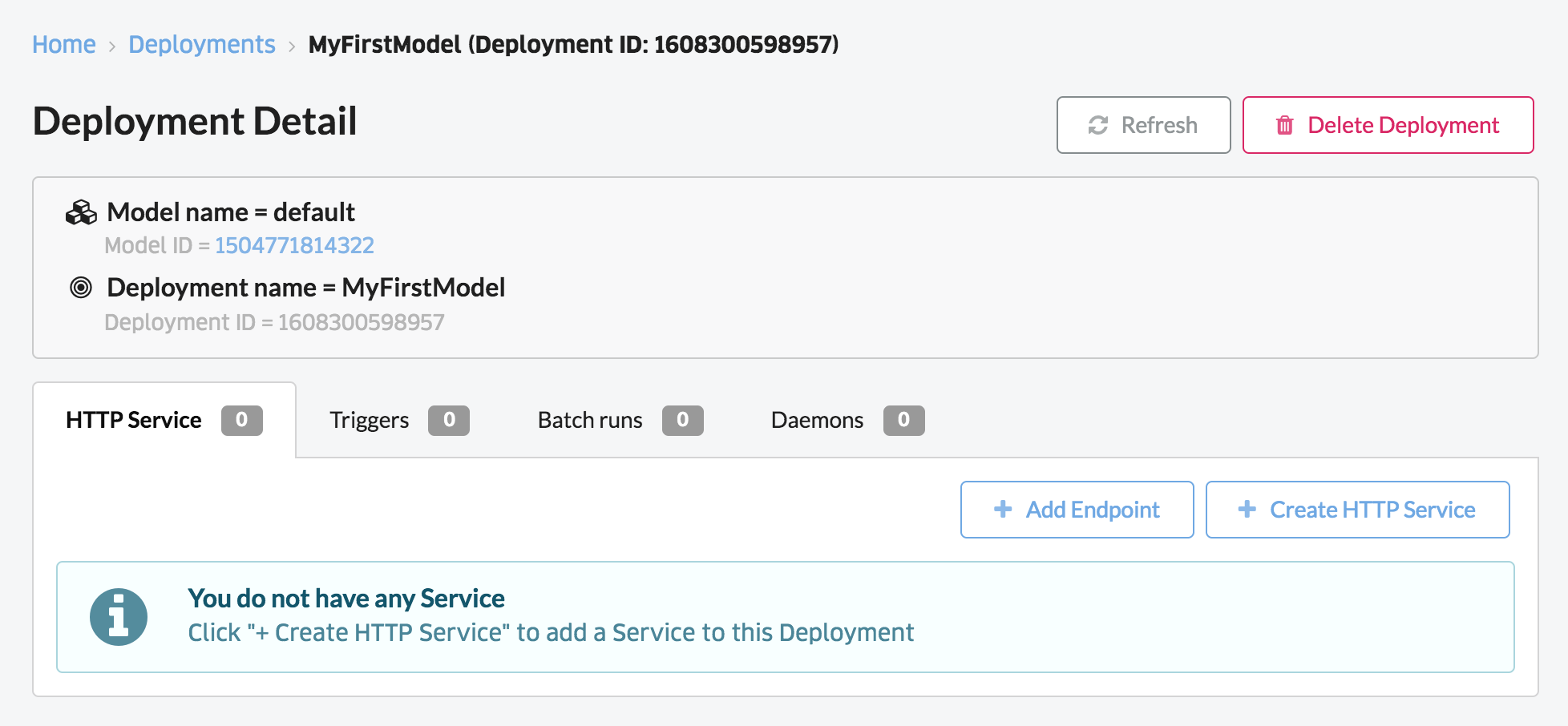Click the deployment target icon
This screenshot has height=726, width=1568.
pyautogui.click(x=81, y=287)
